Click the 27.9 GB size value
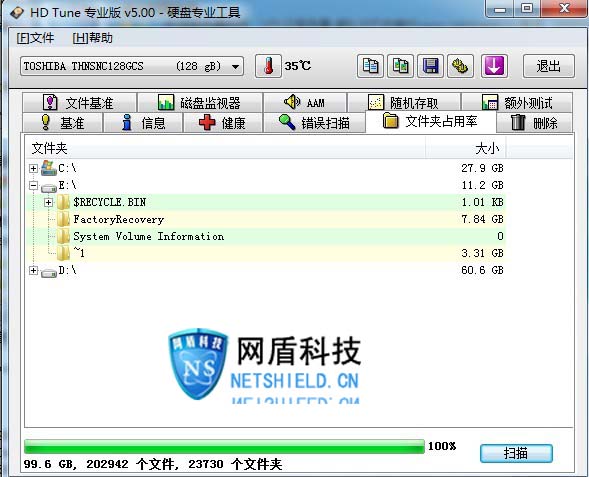 pyautogui.click(x=482, y=168)
